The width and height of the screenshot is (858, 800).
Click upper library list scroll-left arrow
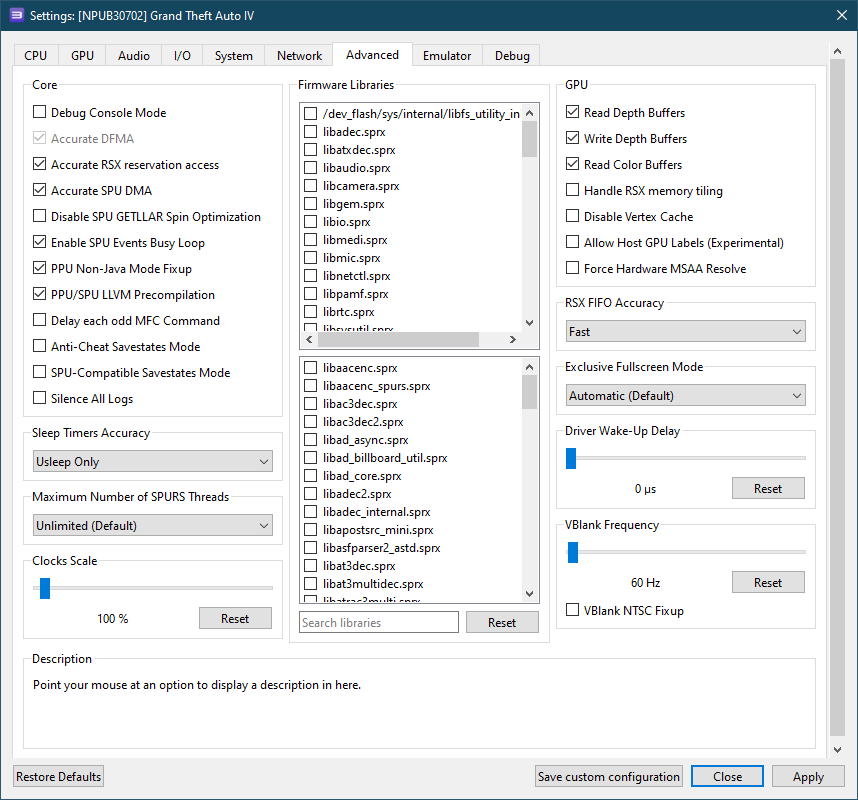(309, 339)
